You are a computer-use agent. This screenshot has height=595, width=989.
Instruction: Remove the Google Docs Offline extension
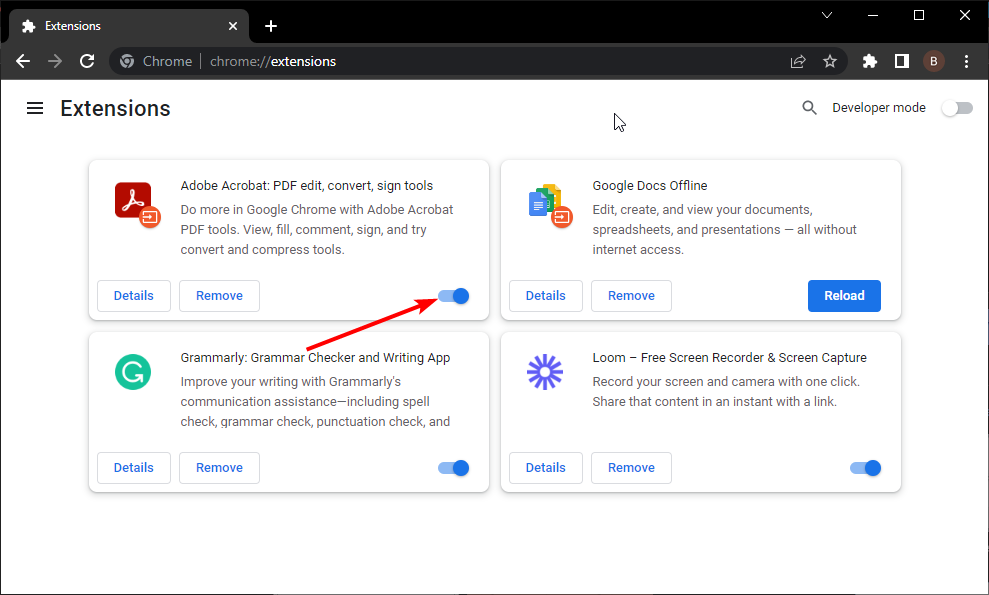point(631,296)
